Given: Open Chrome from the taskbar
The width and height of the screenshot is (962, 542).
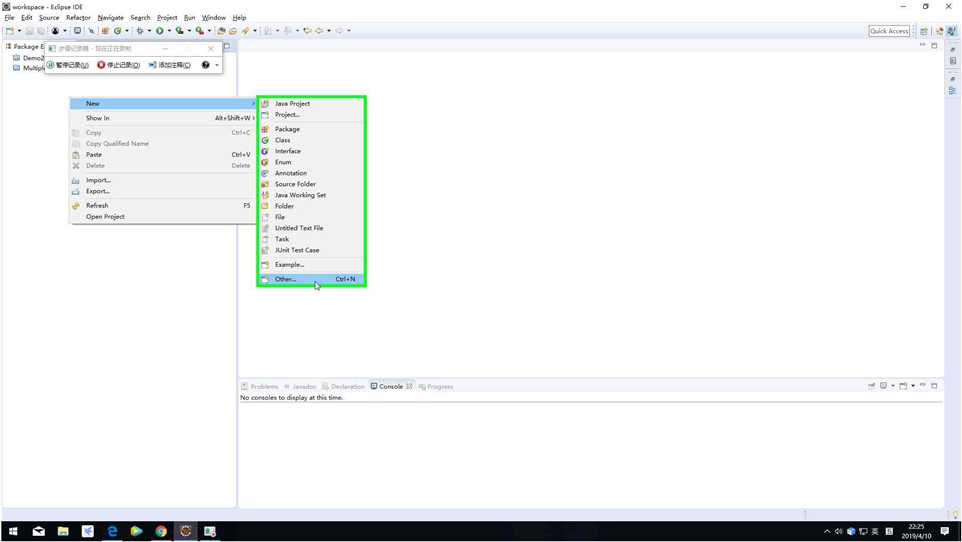Looking at the screenshot, I should click(x=161, y=531).
